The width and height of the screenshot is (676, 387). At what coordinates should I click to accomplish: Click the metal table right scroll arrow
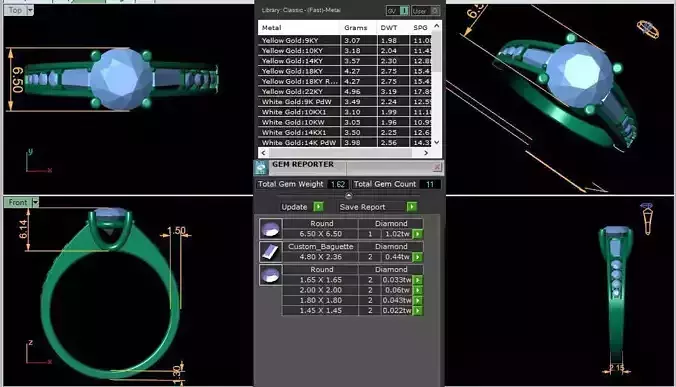pyautogui.click(x=426, y=153)
